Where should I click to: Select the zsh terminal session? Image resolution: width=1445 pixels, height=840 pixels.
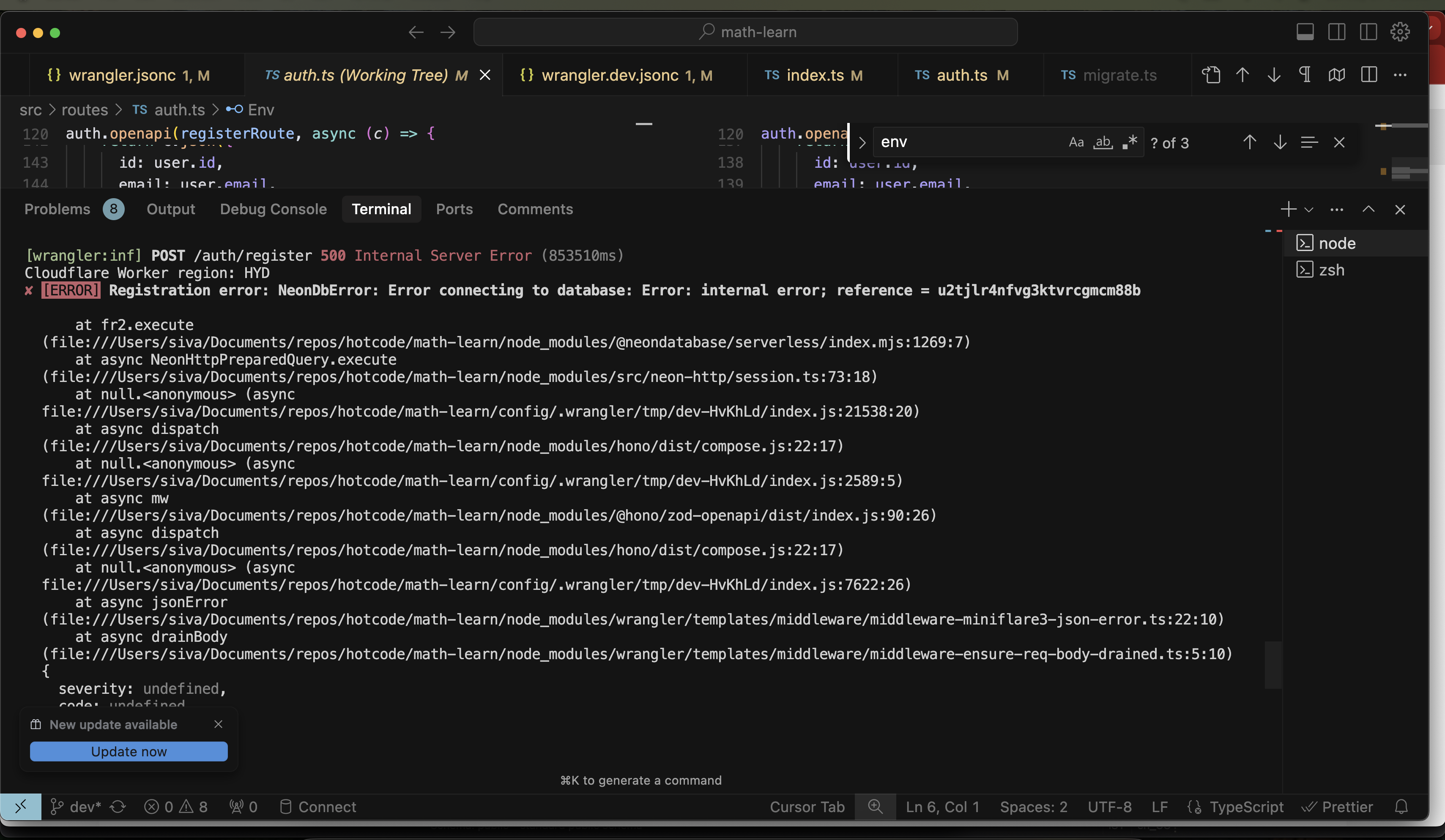coord(1355,270)
